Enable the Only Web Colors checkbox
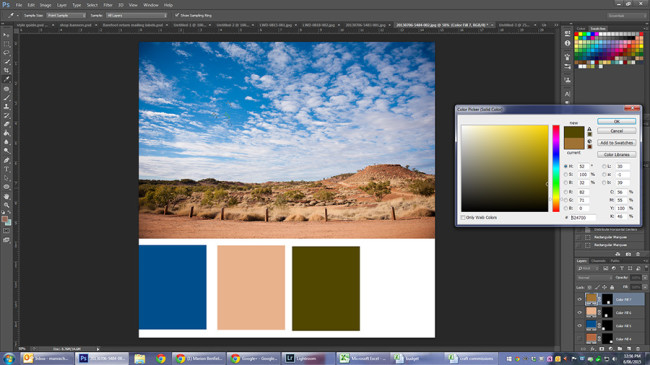Viewport: 650px width, 365px height. pyautogui.click(x=463, y=217)
